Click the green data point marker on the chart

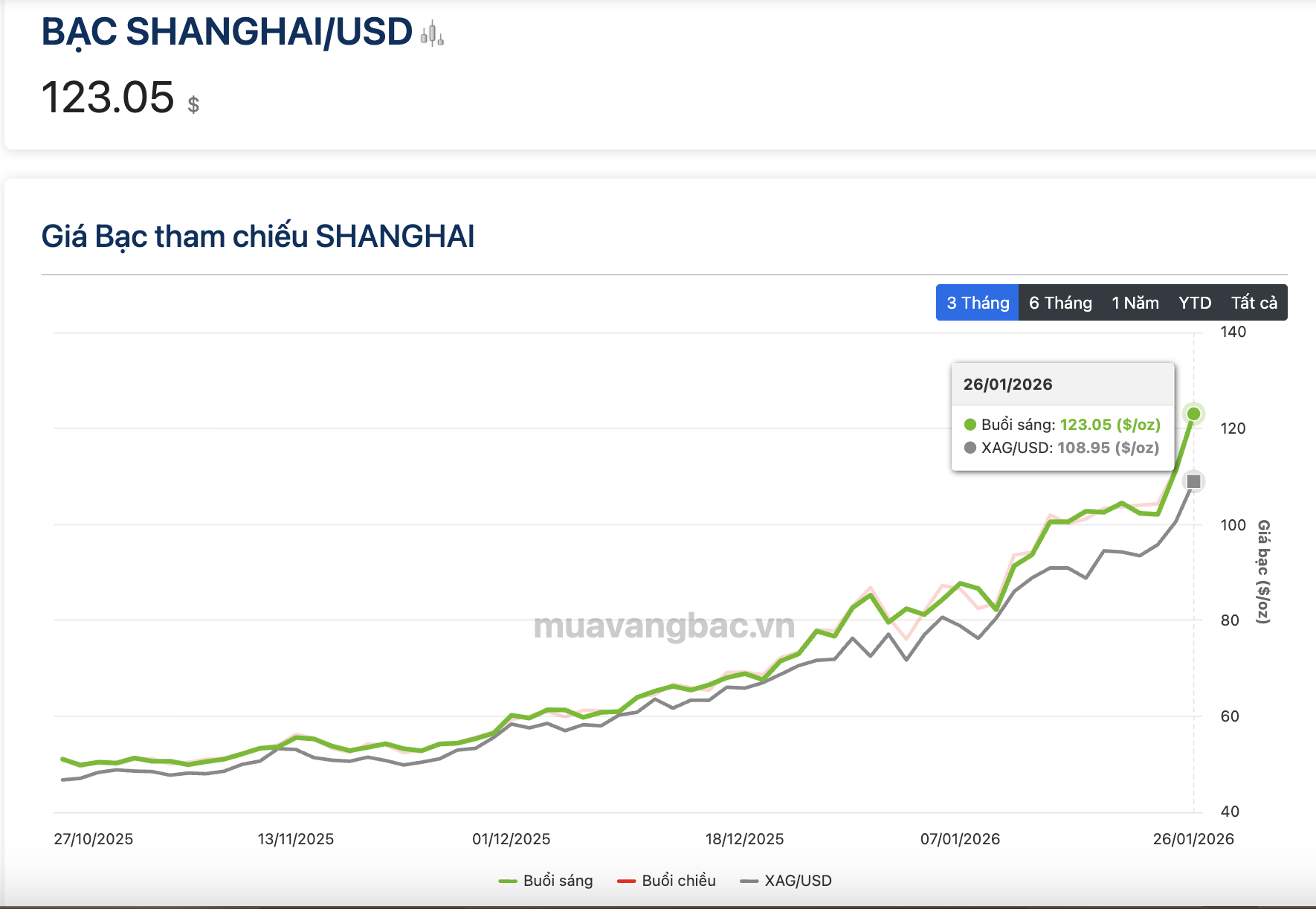pos(1193,414)
